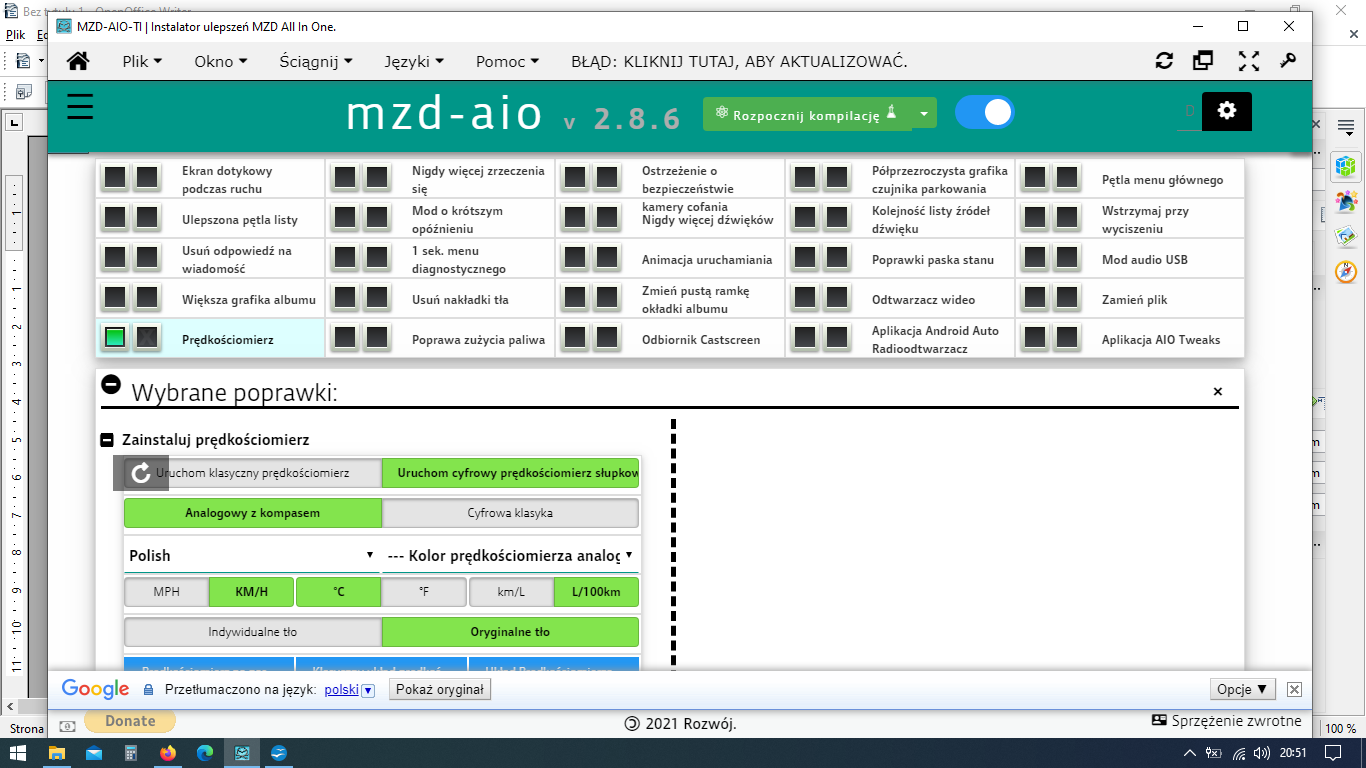
Task: Open the Polish language dropdown
Action: (251, 555)
